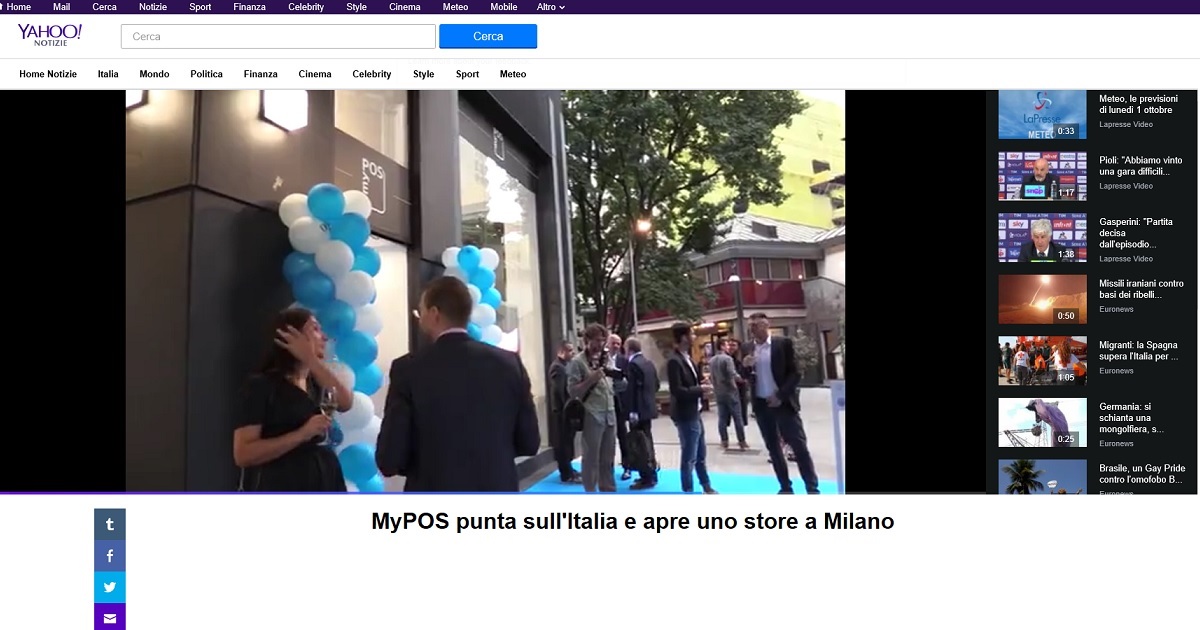Viewport: 1200px width, 630px height.
Task: Open 'Migranti: la Spagna supera' title
Action: point(1139,351)
